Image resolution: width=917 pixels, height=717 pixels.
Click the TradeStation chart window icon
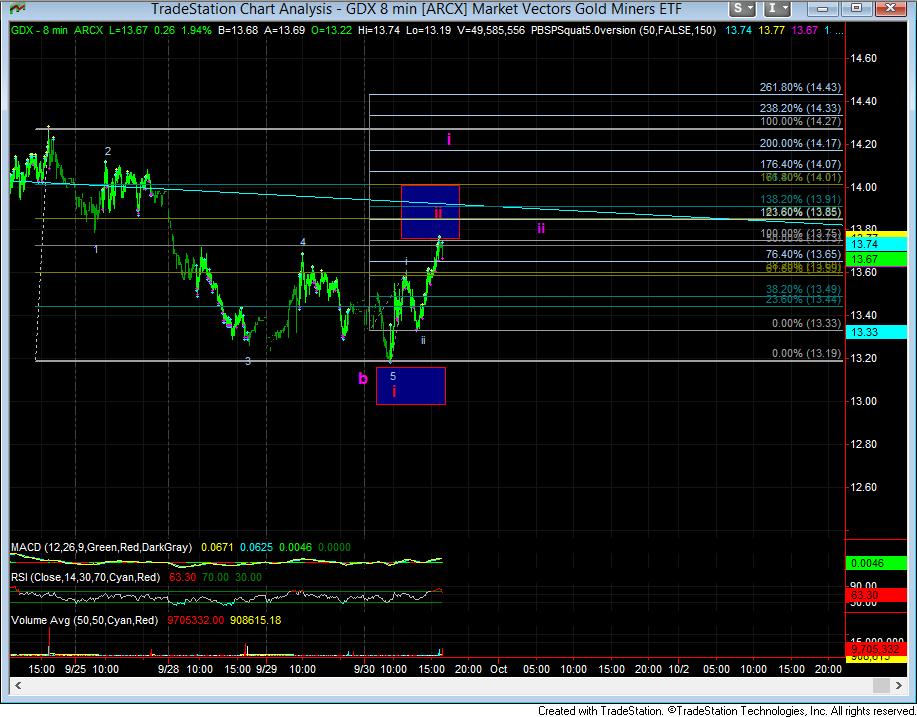click(x=19, y=8)
